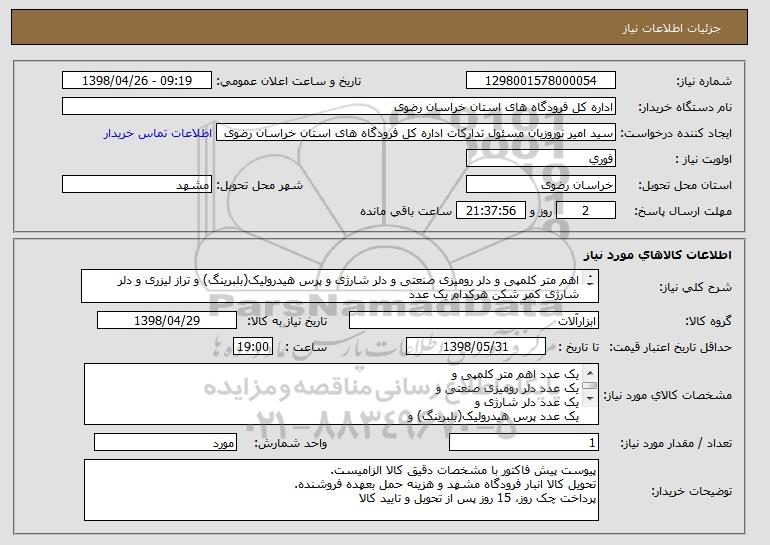The height and width of the screenshot is (545, 770).
Task: Click the label توضیحات خریدار
Action: pos(691,492)
